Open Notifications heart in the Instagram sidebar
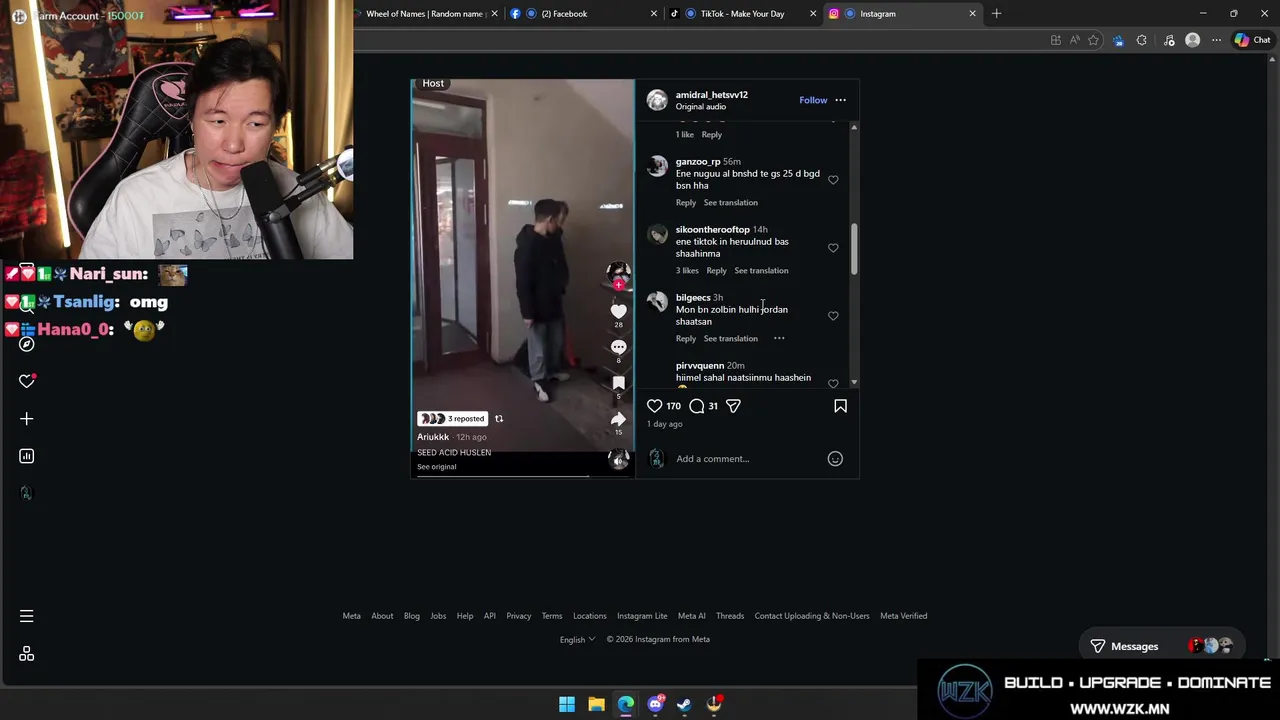The height and width of the screenshot is (720, 1280). point(27,381)
